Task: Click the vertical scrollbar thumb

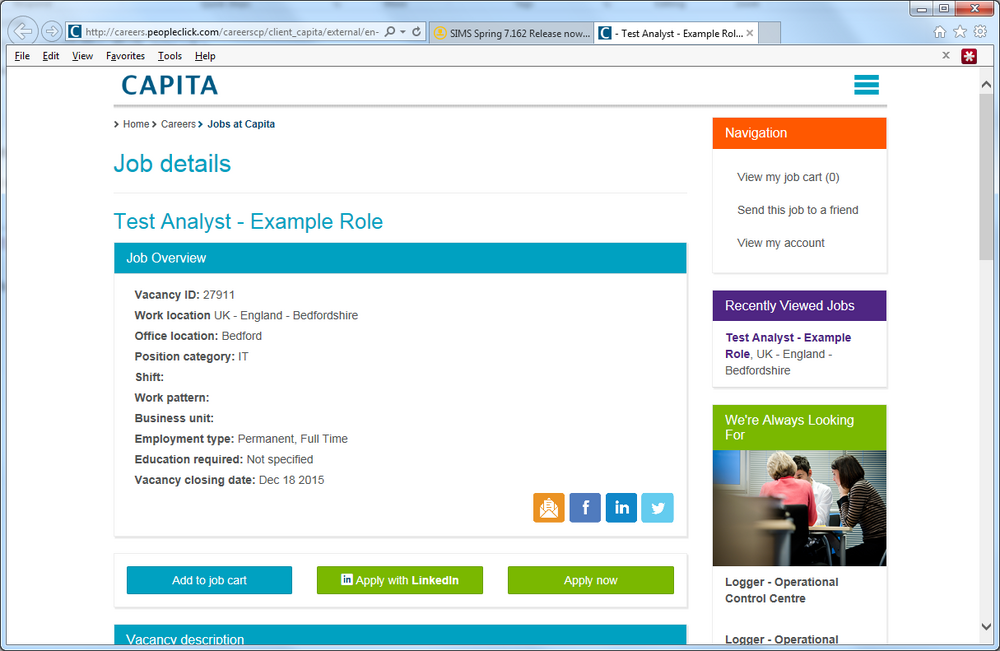Action: point(986,176)
